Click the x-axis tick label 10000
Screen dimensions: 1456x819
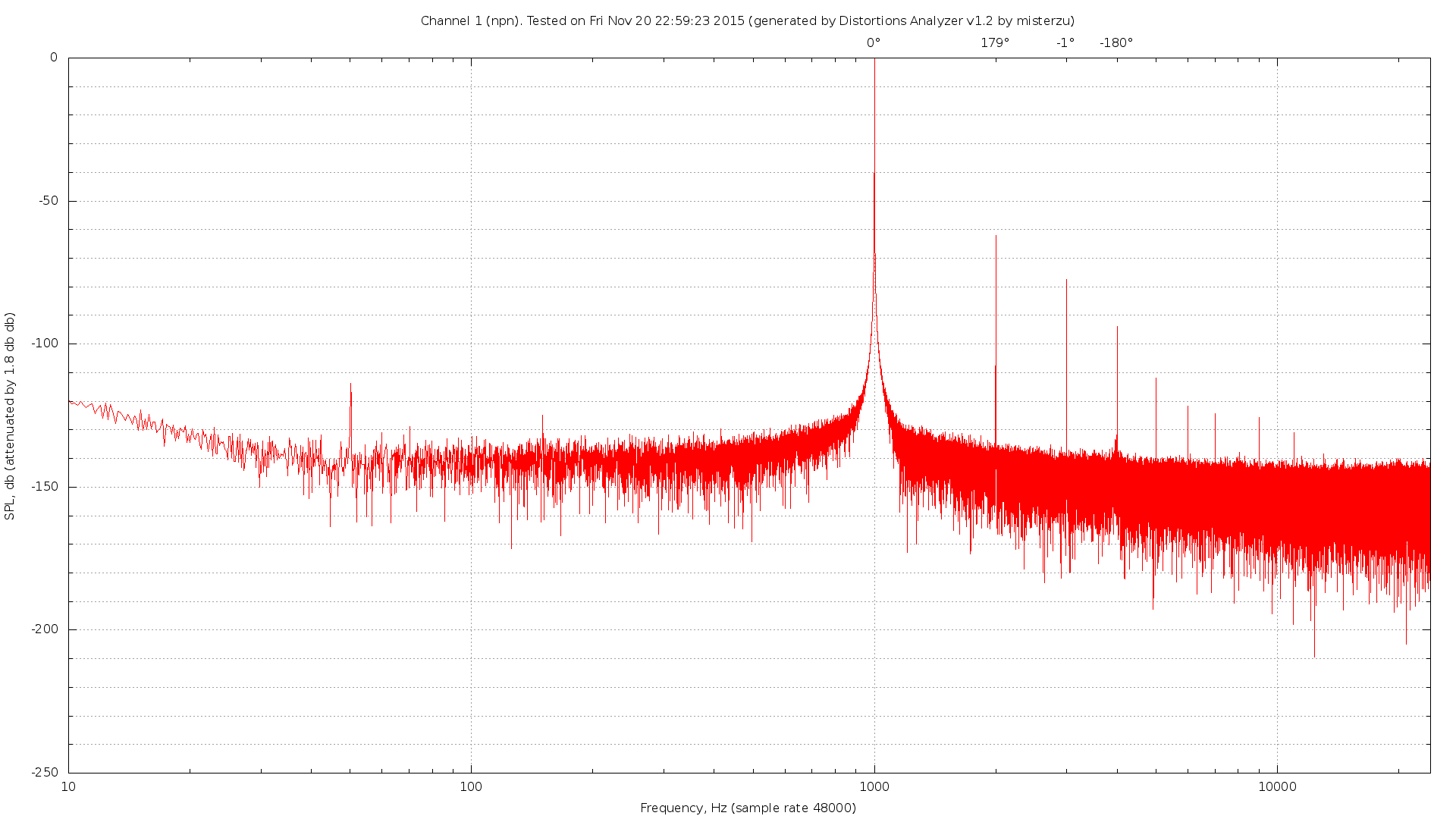click(1277, 786)
